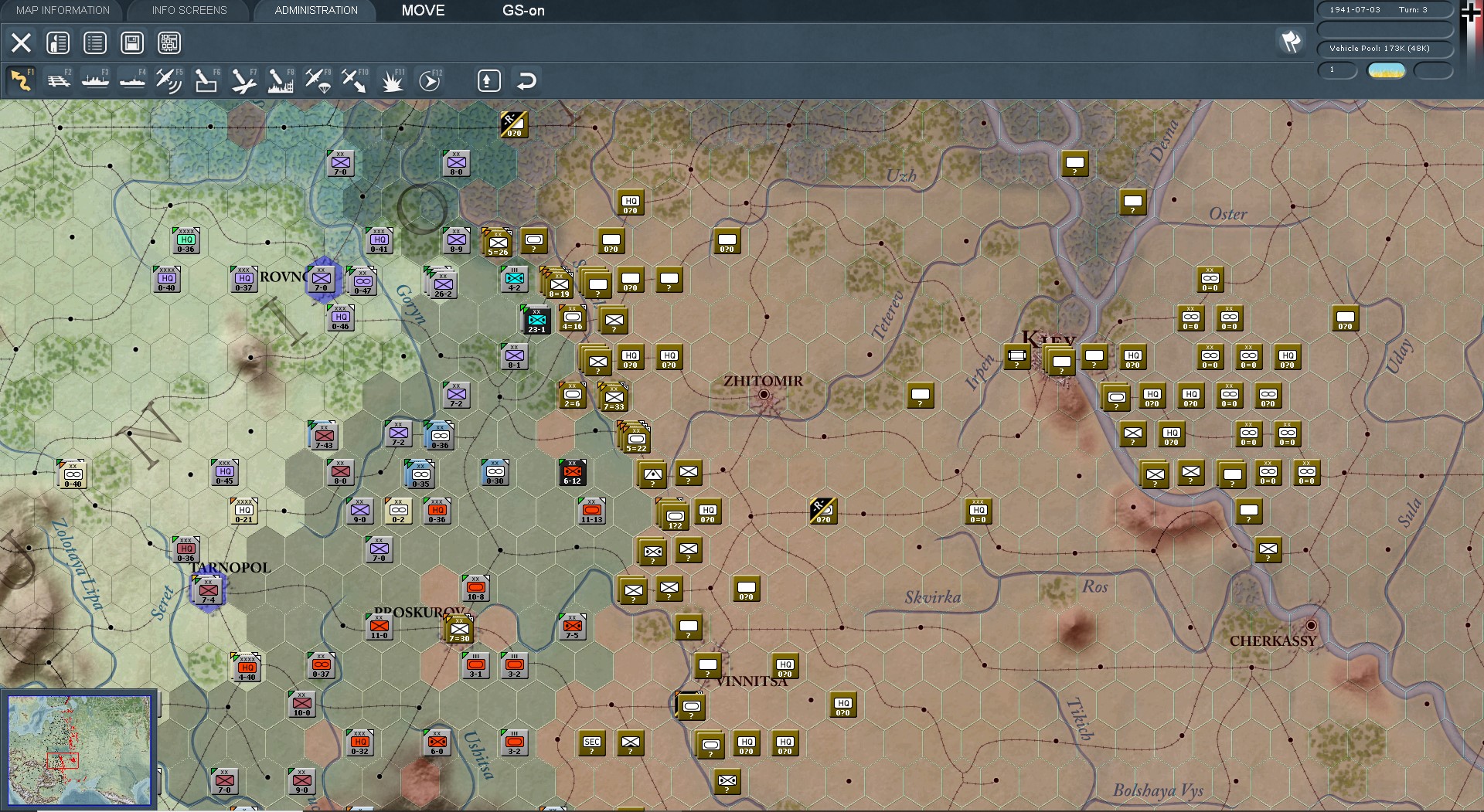Select the red 11-0 unit
This screenshot has width=1484, height=812.
tap(380, 627)
